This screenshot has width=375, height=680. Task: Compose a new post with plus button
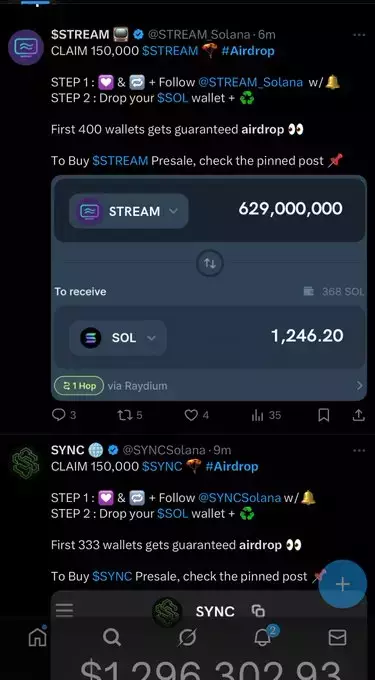(342, 584)
